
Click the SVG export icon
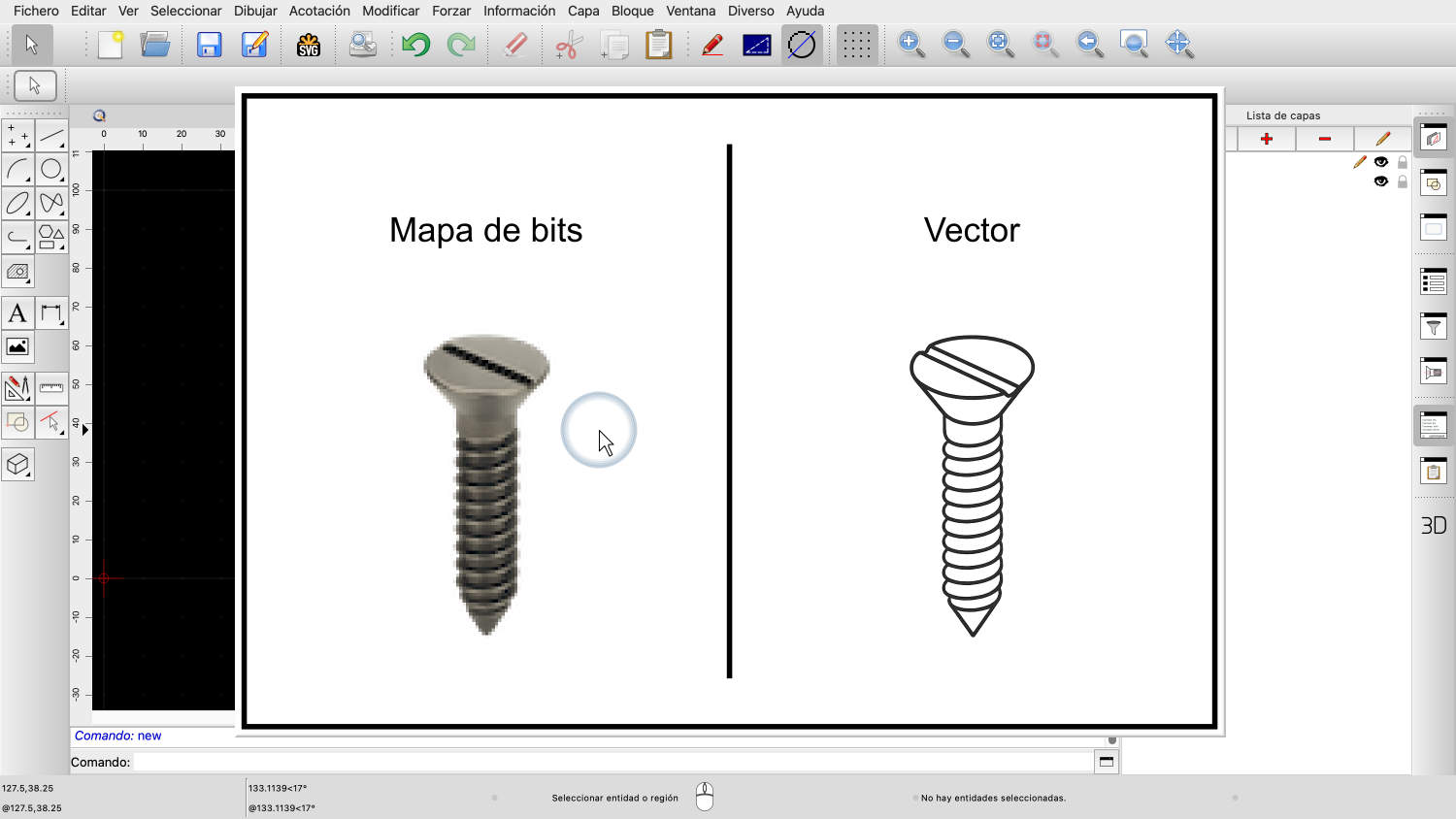tap(309, 45)
